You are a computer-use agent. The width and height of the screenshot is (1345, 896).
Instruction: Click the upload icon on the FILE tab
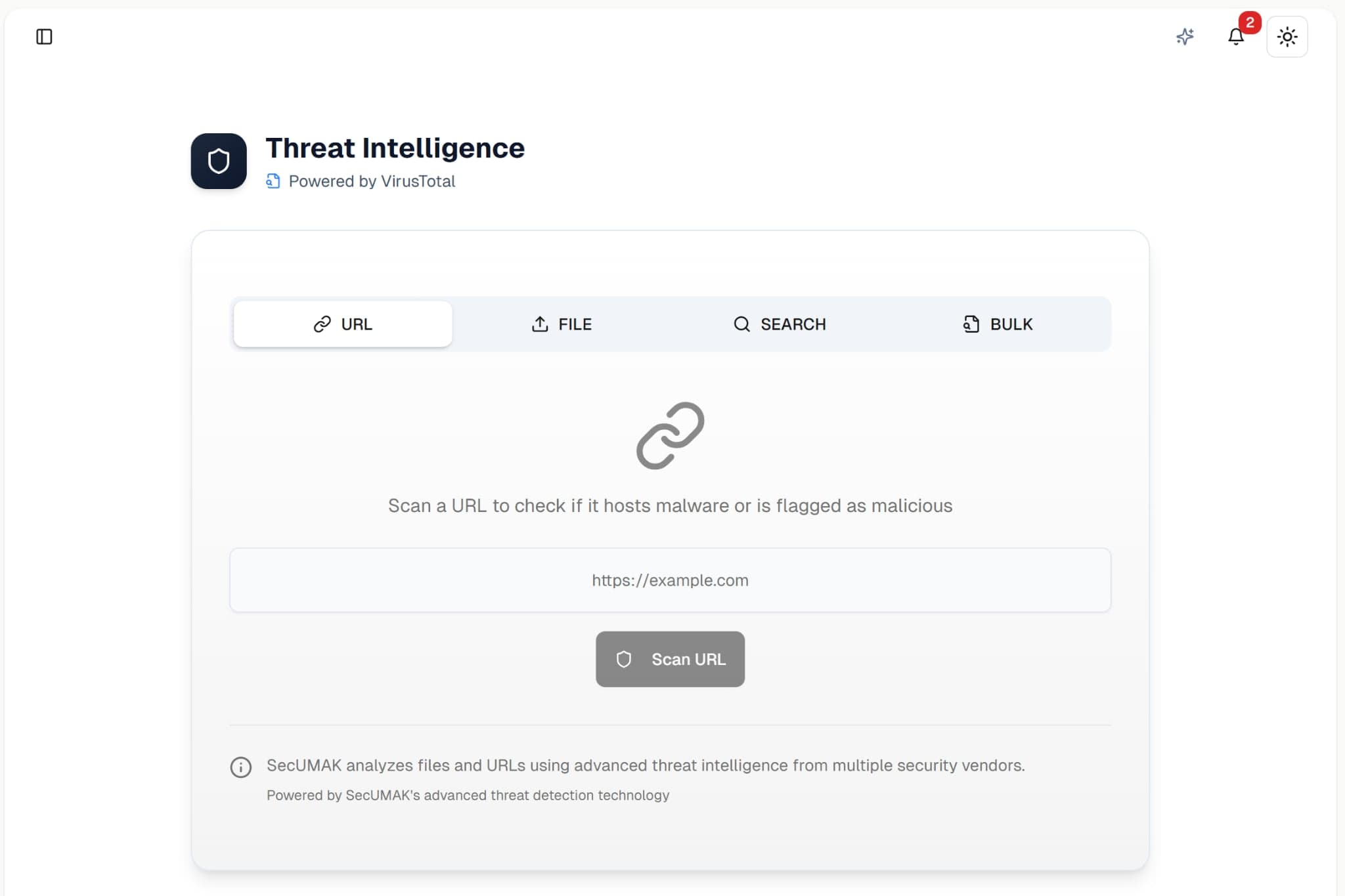pyautogui.click(x=539, y=324)
